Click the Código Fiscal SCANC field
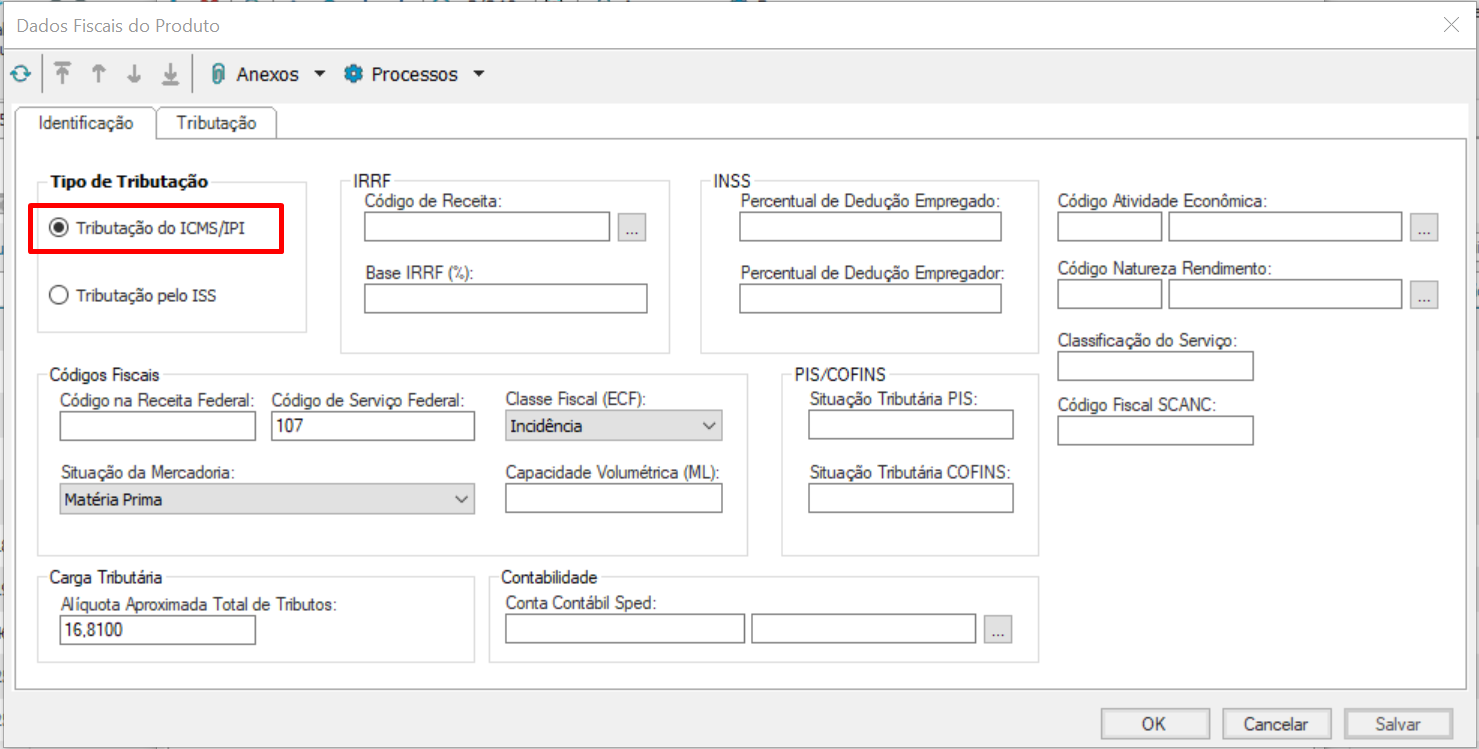 coord(1155,430)
